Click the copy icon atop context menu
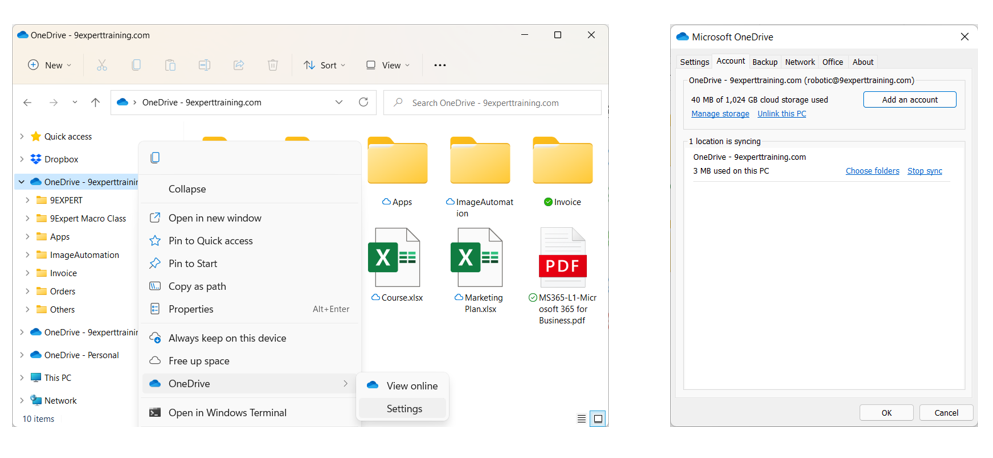This screenshot has width=993, height=458. (x=155, y=158)
